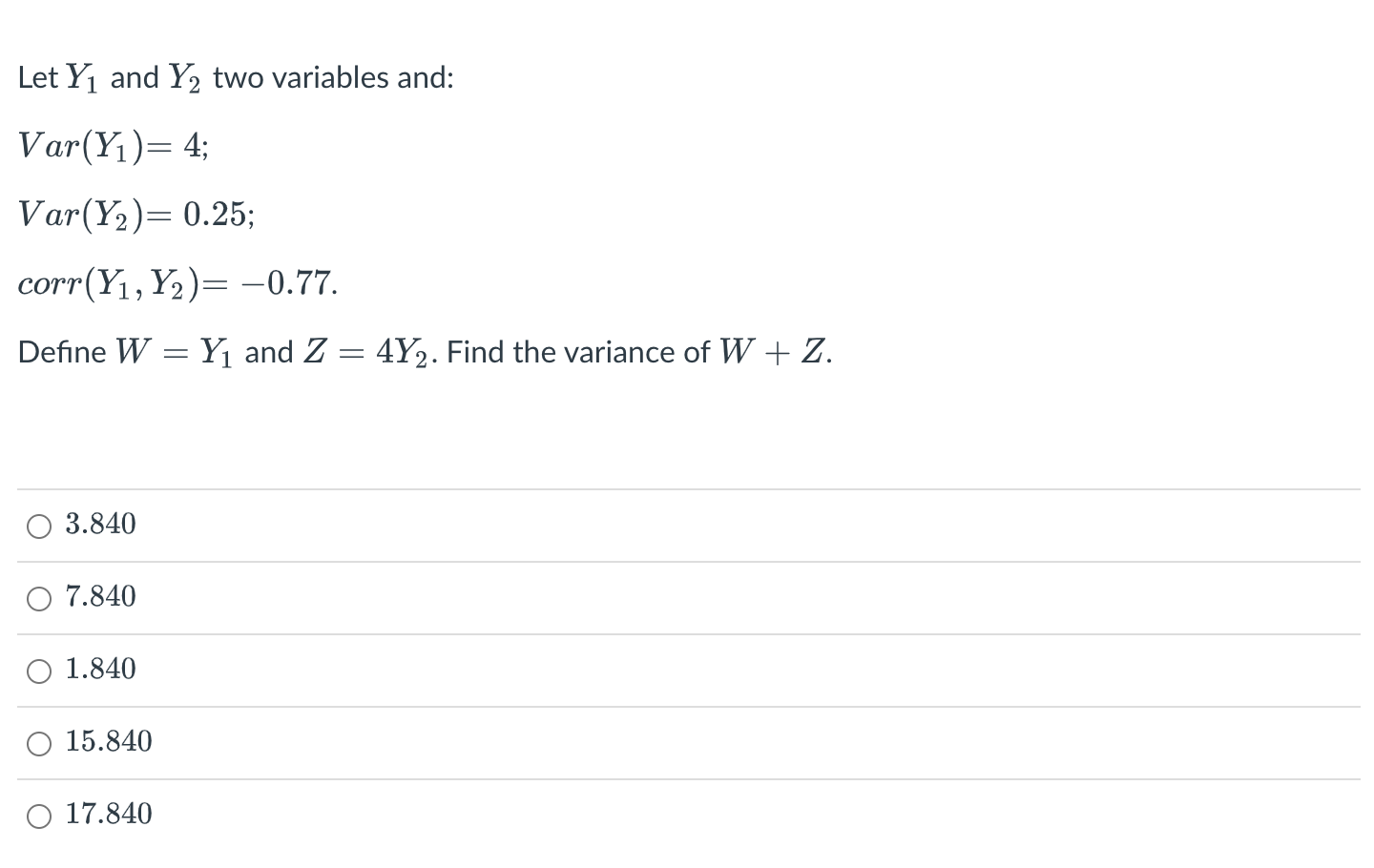
Task: Click the row containing 3.840
Action: (x=668, y=525)
